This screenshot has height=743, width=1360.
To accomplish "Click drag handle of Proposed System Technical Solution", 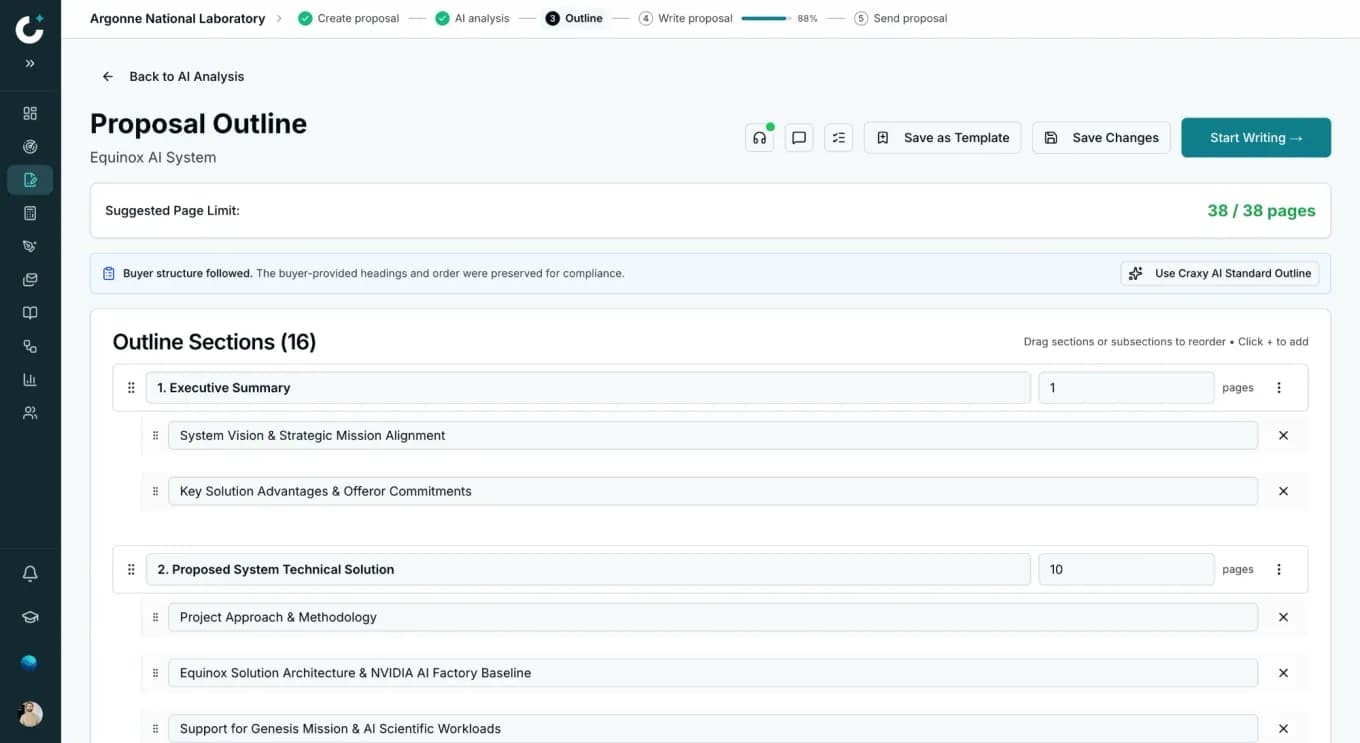I will click(131, 570).
